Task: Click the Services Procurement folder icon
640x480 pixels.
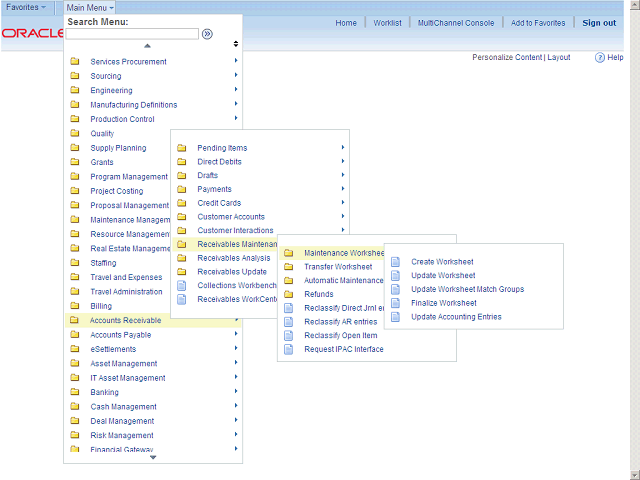Action: pos(75,61)
